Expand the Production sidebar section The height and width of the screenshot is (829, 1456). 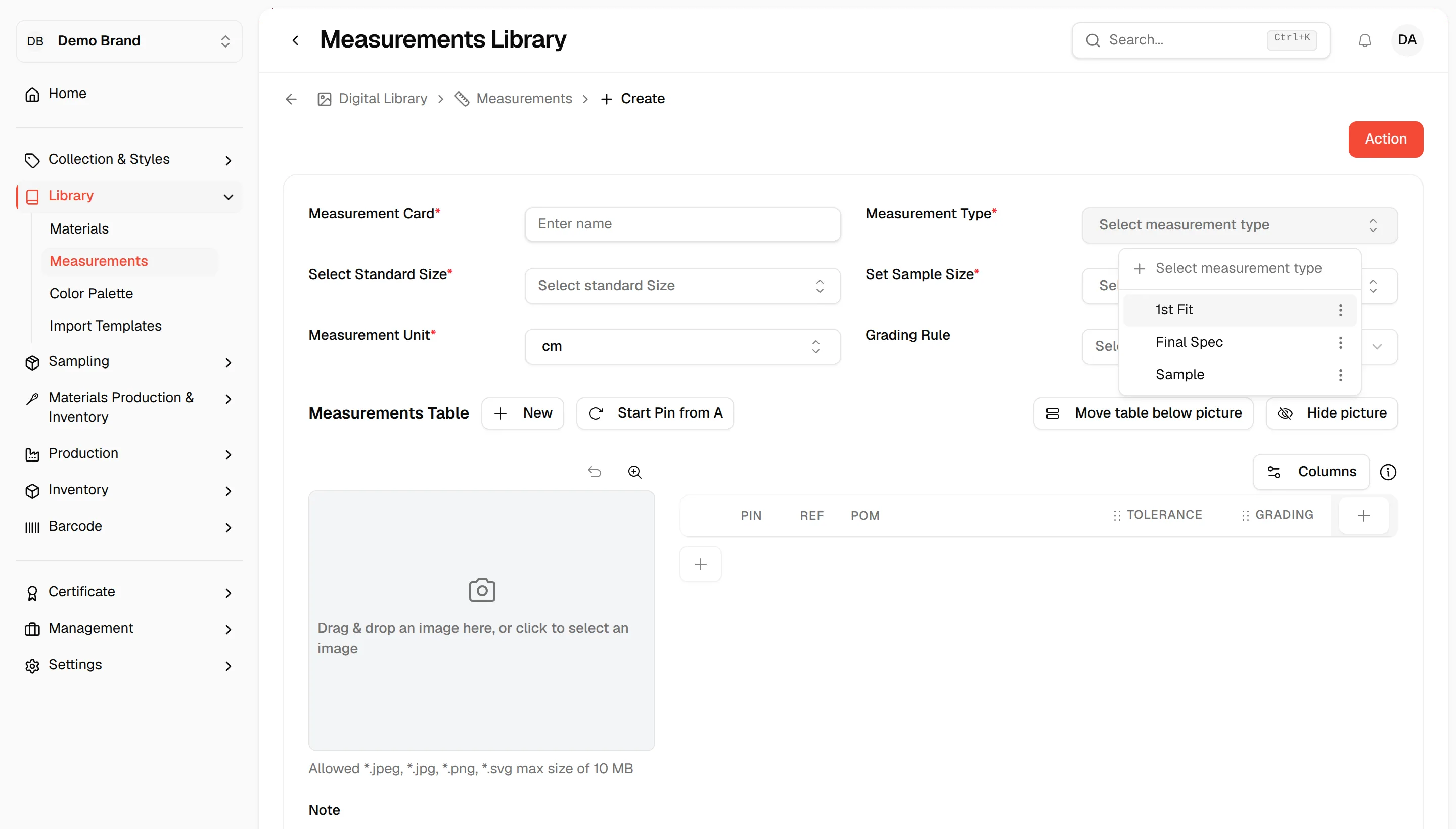click(x=129, y=454)
